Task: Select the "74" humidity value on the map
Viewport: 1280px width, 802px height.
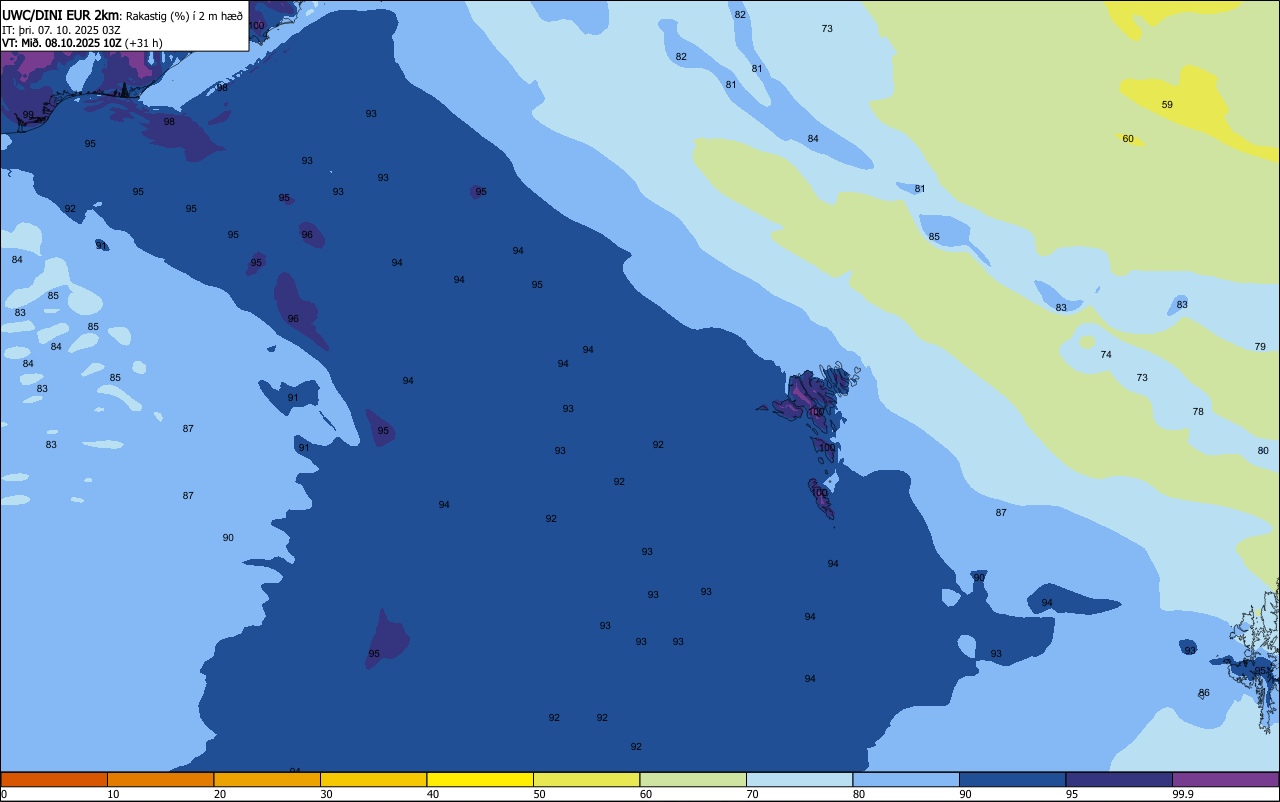Action: (x=1106, y=355)
